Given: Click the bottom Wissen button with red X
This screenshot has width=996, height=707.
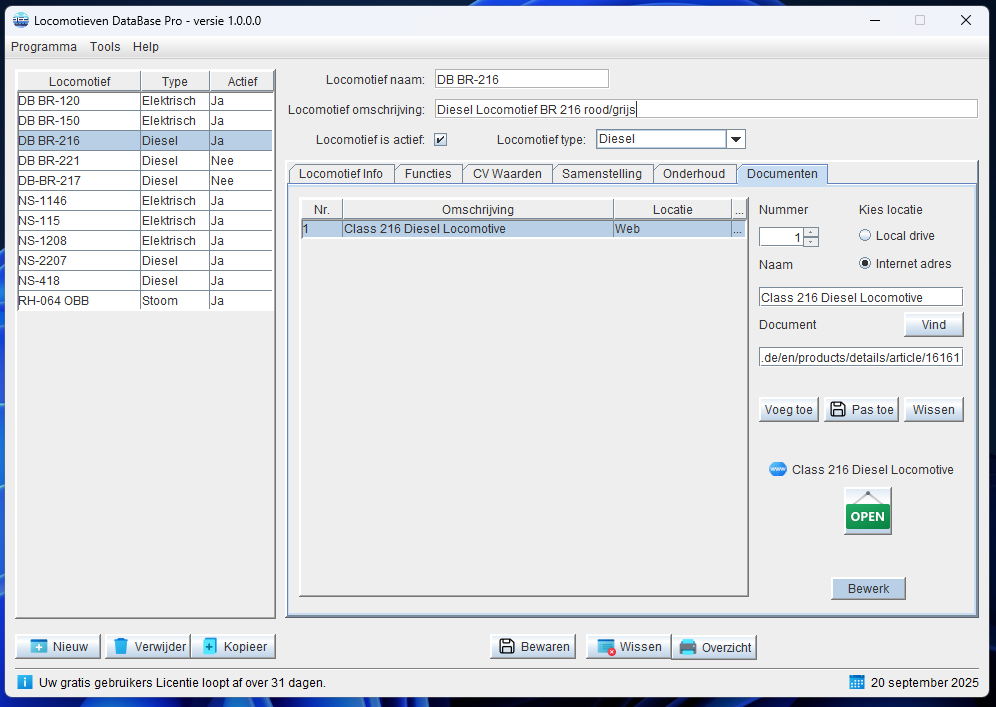Looking at the screenshot, I should (x=627, y=647).
